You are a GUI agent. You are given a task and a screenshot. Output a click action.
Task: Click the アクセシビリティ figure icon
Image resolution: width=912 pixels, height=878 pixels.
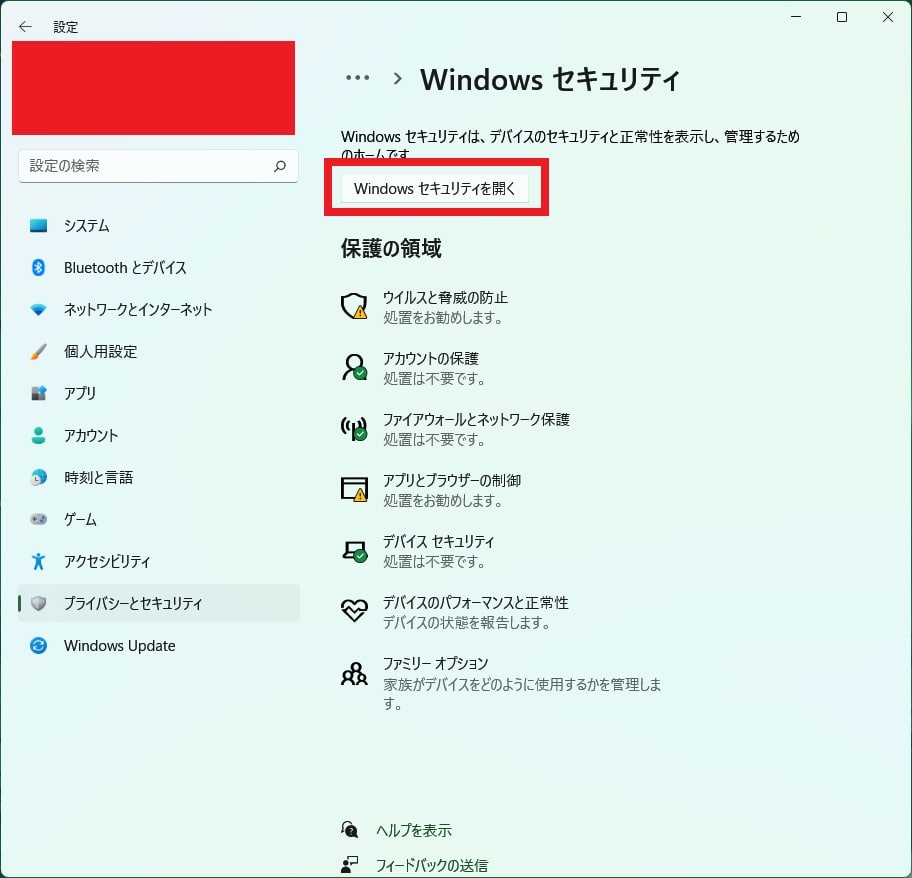click(x=38, y=561)
